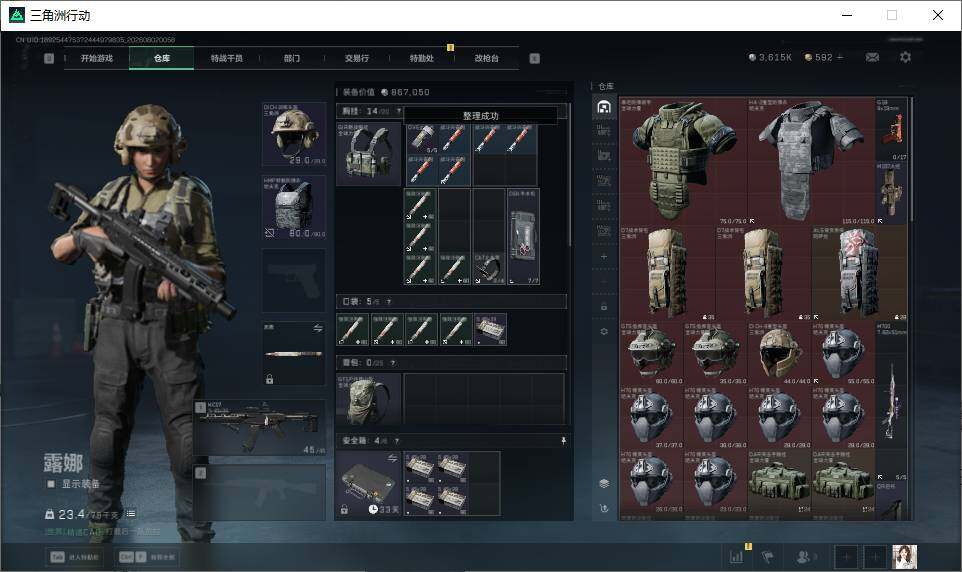Viewport: 962px width, 572px height.
Task: Click the player avatar portrait at bottom right
Action: (904, 557)
